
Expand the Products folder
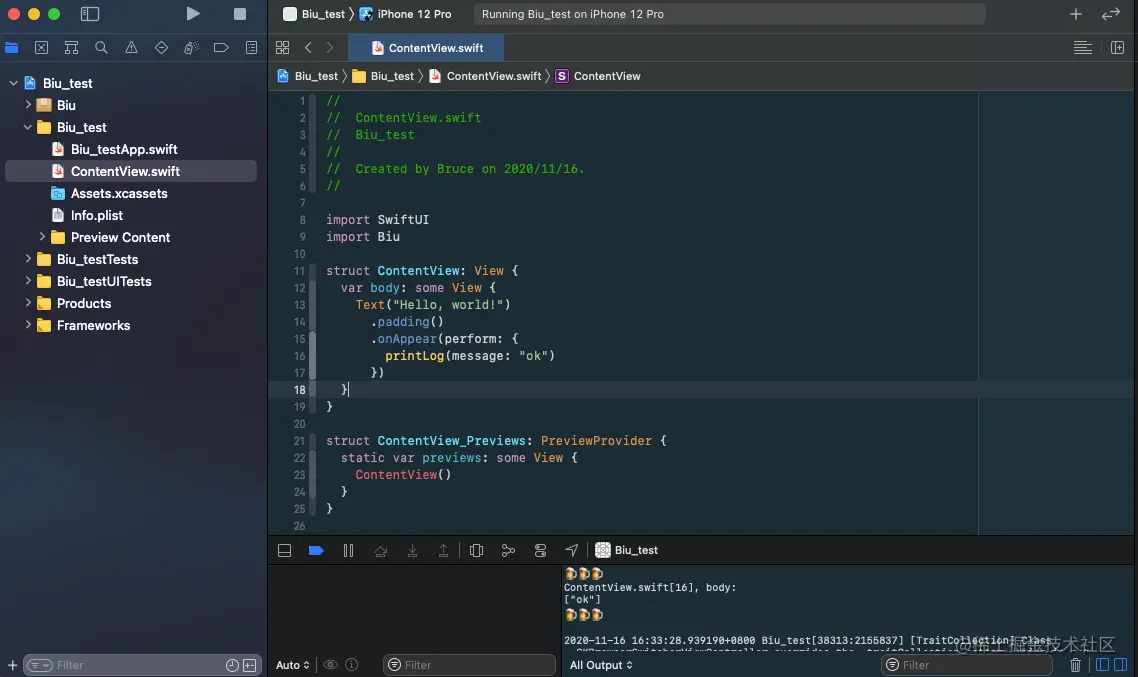[28, 303]
